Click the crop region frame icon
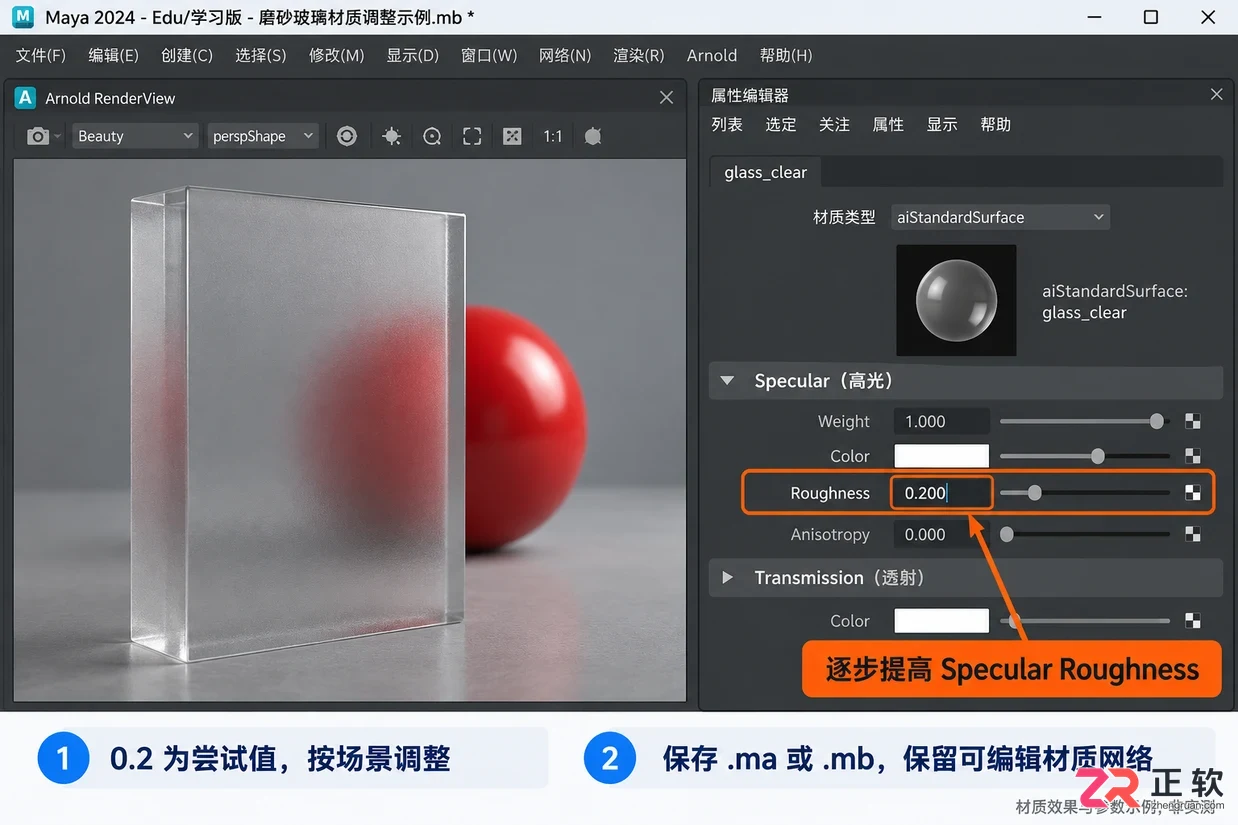 [472, 136]
